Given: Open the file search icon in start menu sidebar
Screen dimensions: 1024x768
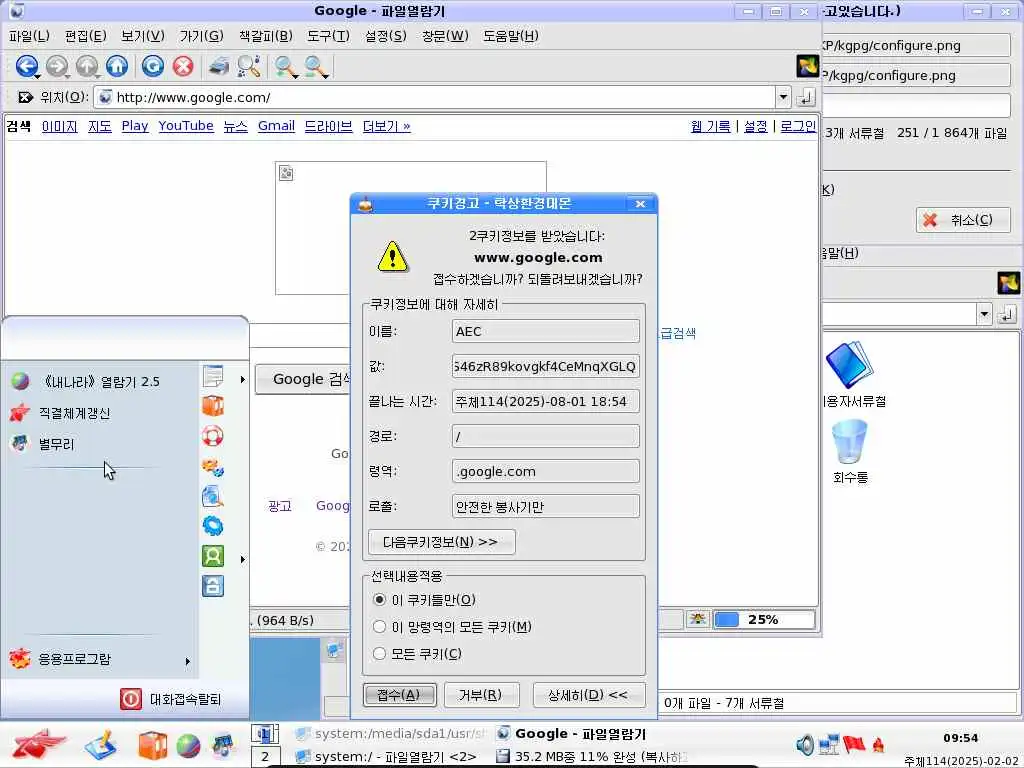Looking at the screenshot, I should point(213,496).
